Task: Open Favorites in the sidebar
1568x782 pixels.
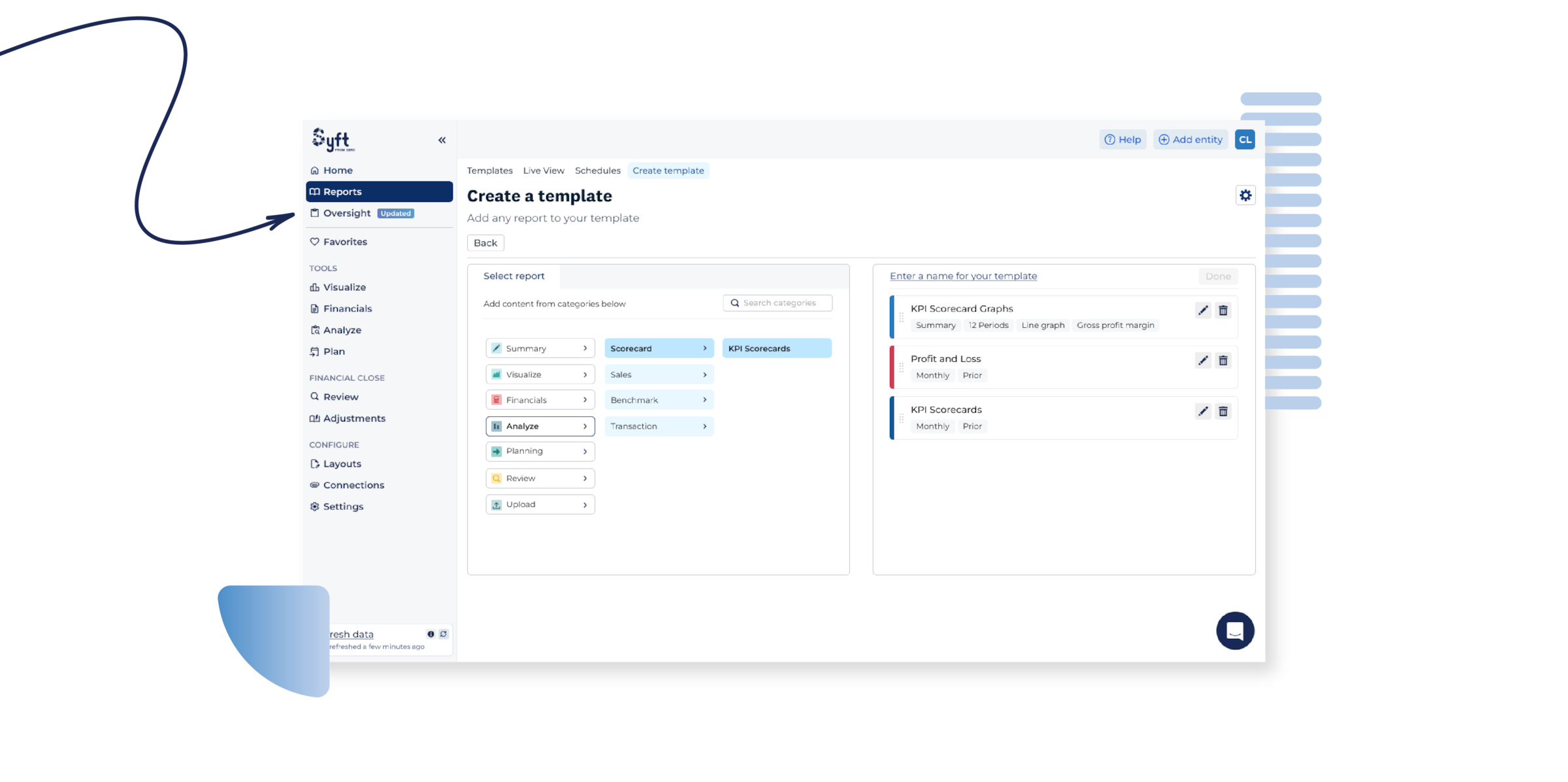Action: coord(379,242)
